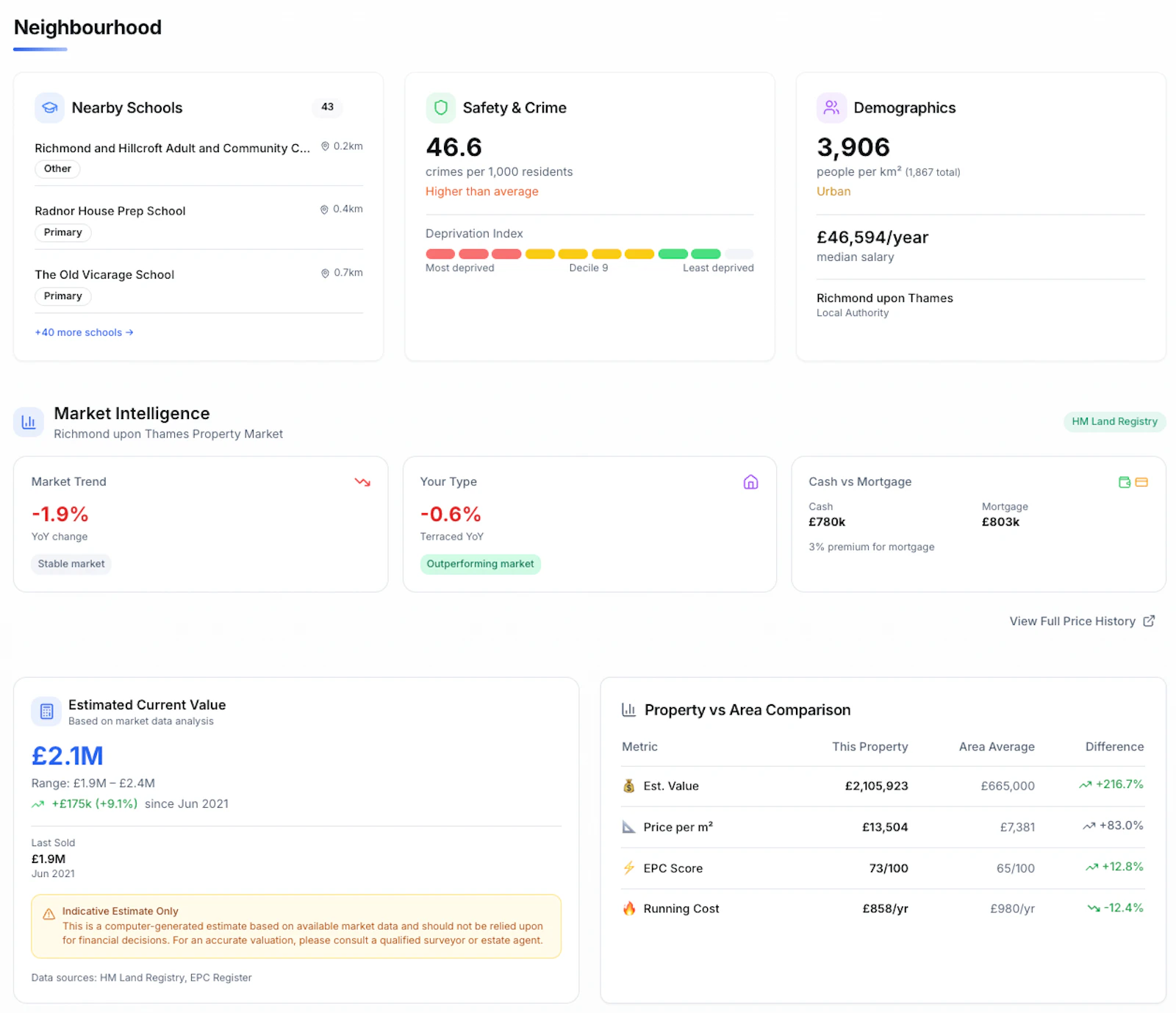The image size is (1176, 1013).
Task: Click the chart icon next to Property vs Area Comparison
Action: click(x=628, y=709)
